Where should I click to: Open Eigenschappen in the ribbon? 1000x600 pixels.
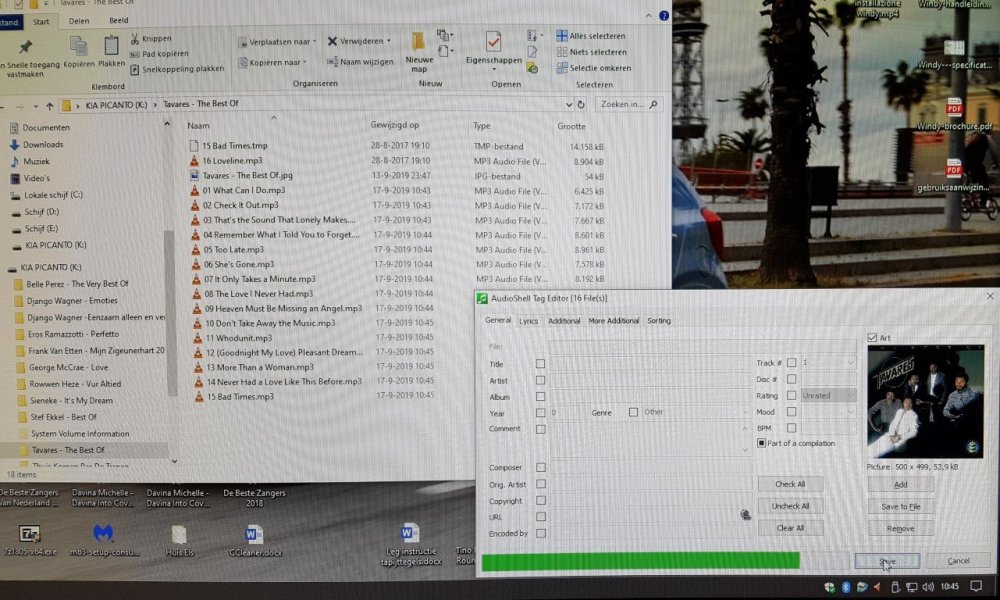pyautogui.click(x=493, y=44)
